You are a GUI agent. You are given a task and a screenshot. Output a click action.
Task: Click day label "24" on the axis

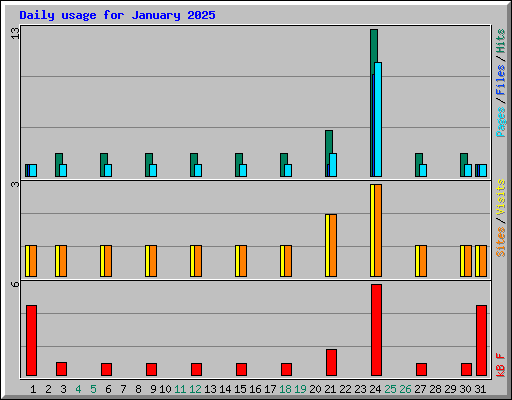point(375,389)
